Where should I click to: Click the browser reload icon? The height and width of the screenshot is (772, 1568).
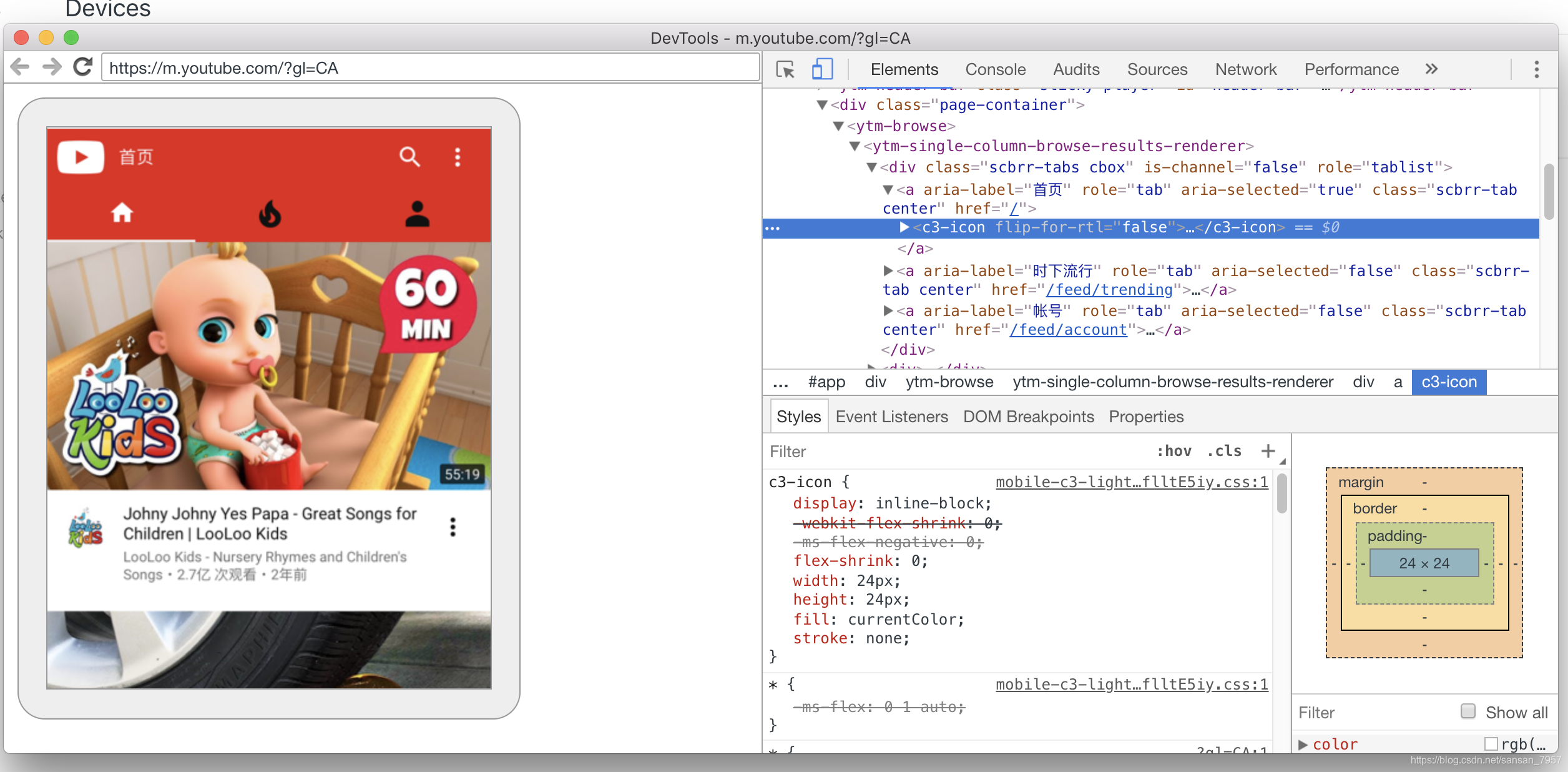83,67
